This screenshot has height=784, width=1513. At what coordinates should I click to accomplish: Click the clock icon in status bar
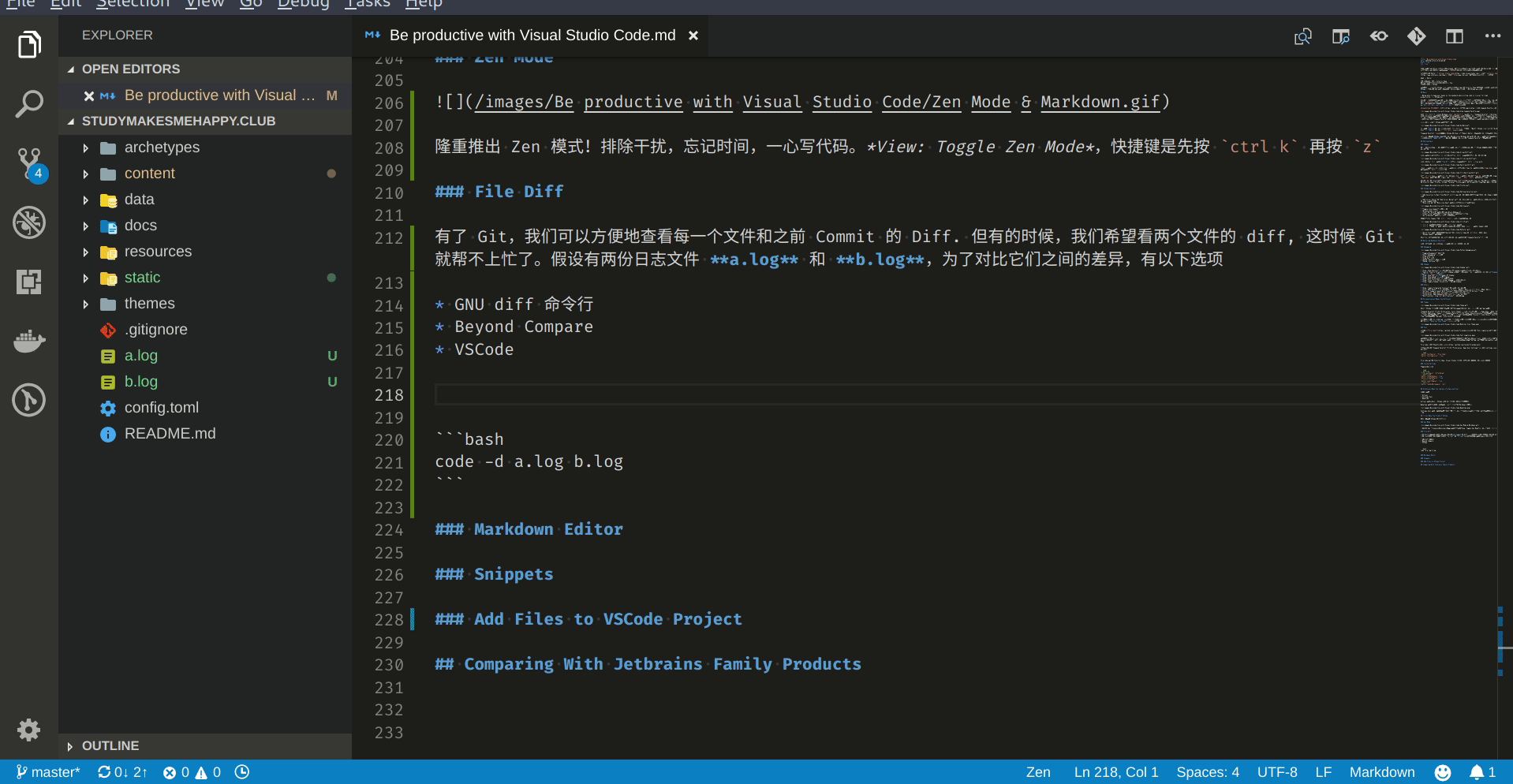tap(242, 772)
